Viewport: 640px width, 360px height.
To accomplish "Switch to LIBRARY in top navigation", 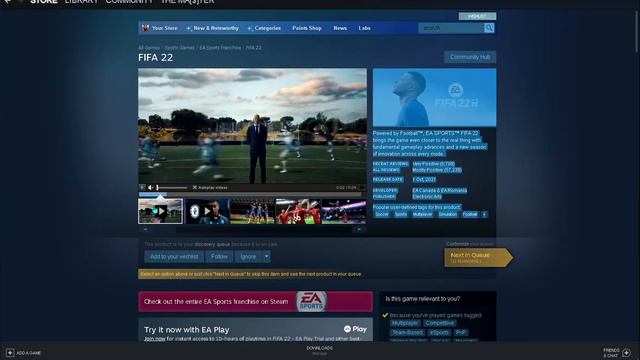I will click(x=81, y=2).
